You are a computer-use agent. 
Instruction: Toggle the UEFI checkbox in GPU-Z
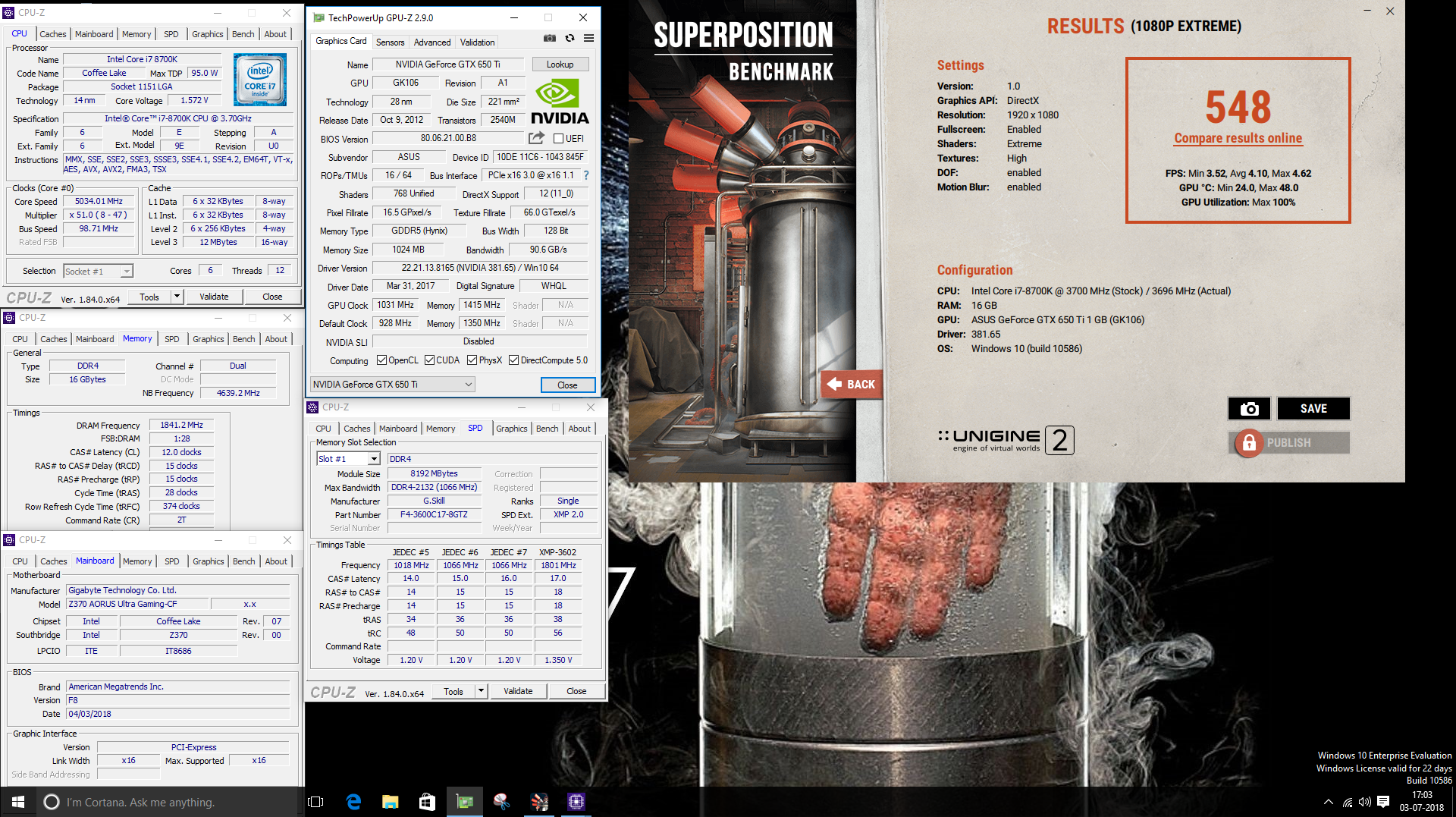[558, 139]
